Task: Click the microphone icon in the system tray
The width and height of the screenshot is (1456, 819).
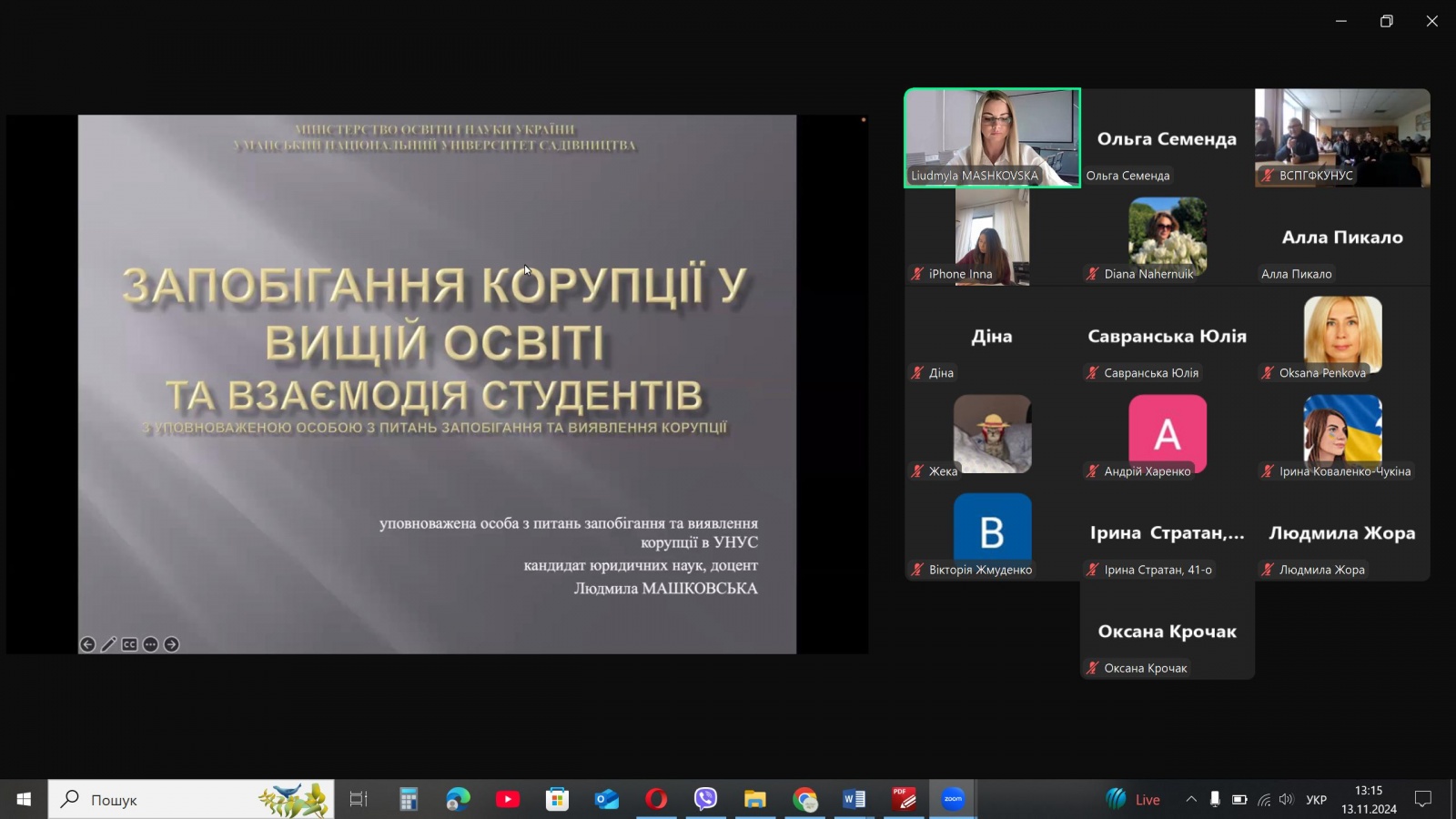Action: [1215, 799]
